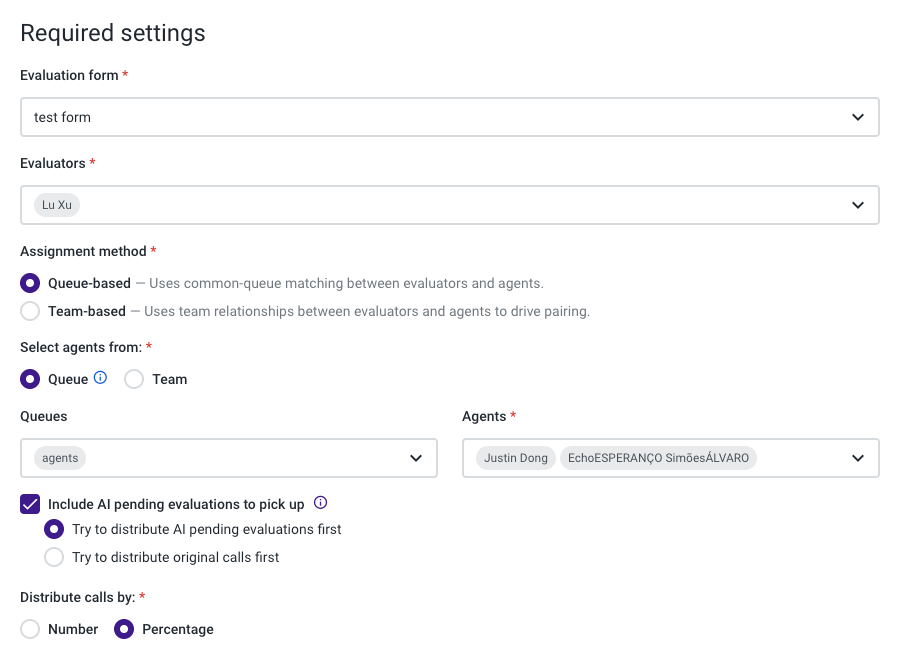Expand the Evaluators dropdown chevron

pos(857,205)
